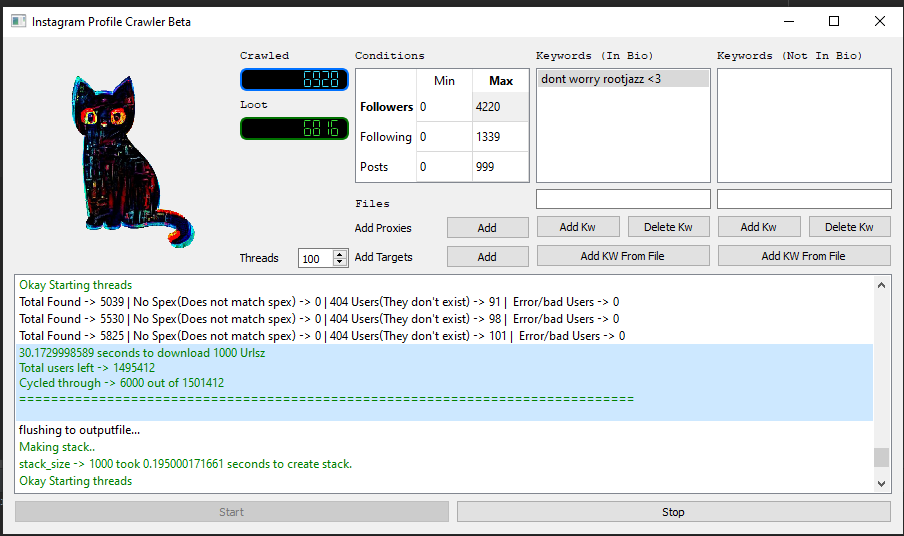
Task: Click log line 'Making stack..'
Action: click(x=57, y=447)
